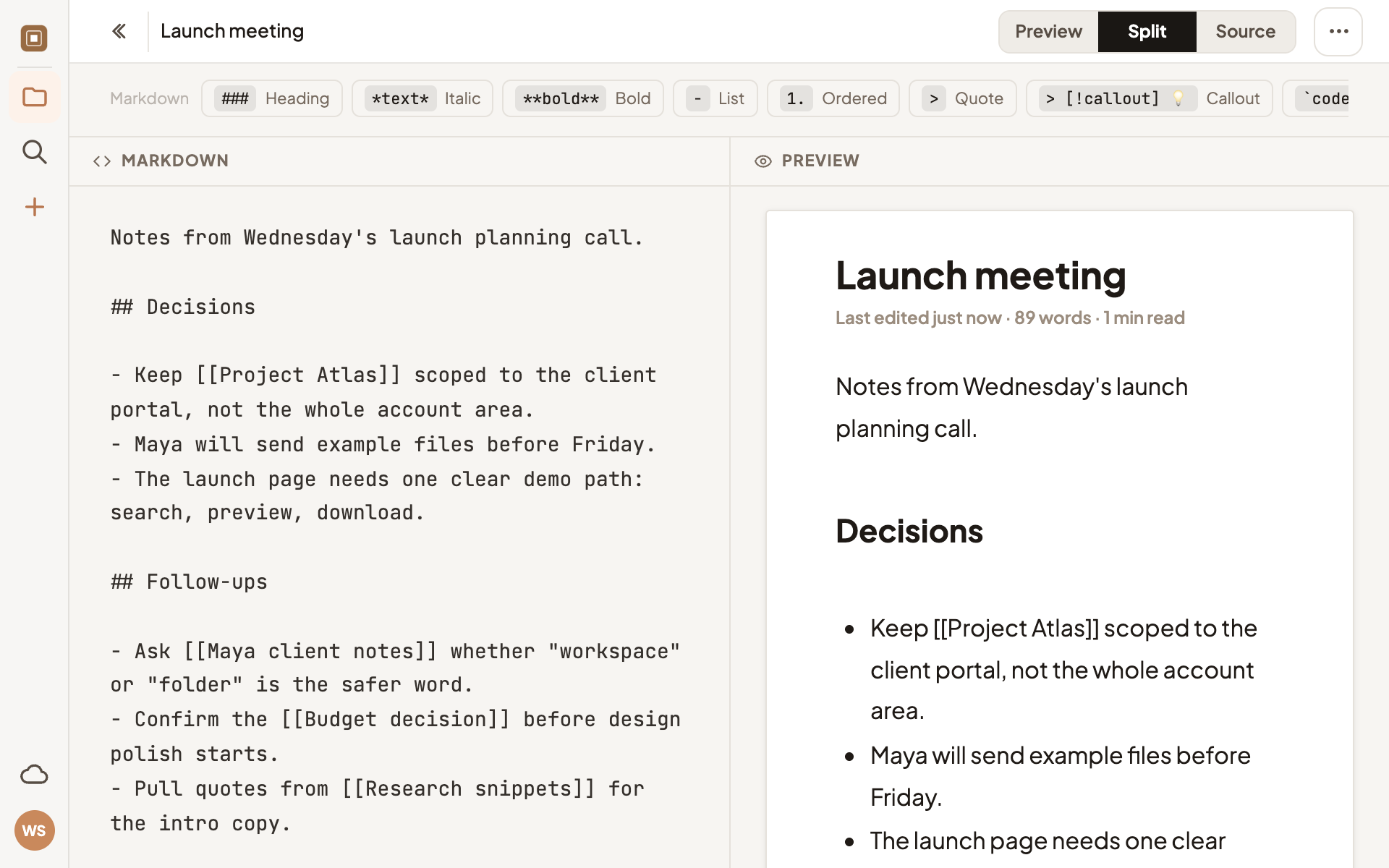Insert a > Quote block

963,98
